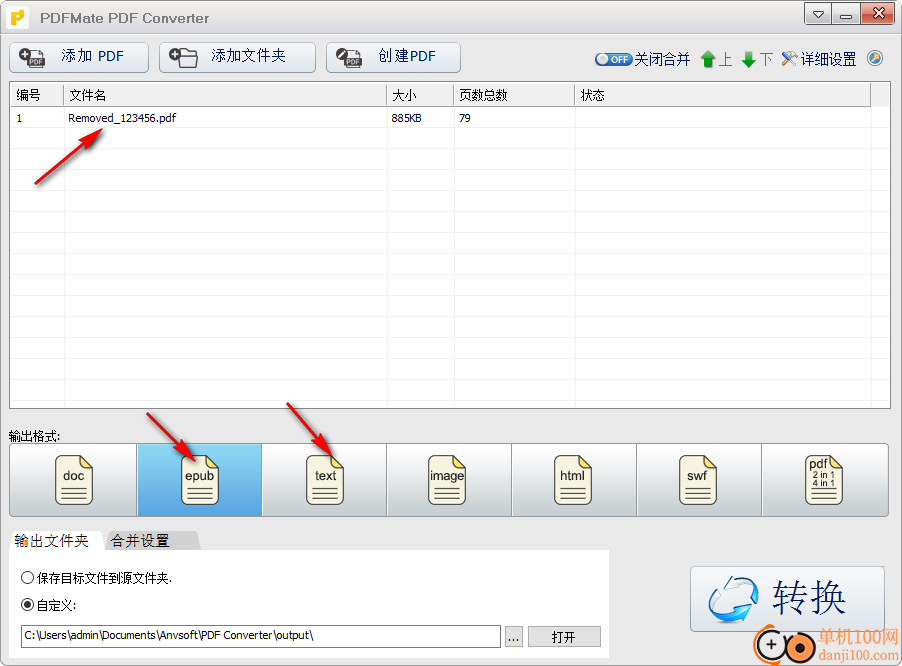This screenshot has width=902, height=666.
Task: Select the html output format
Action: (x=574, y=480)
